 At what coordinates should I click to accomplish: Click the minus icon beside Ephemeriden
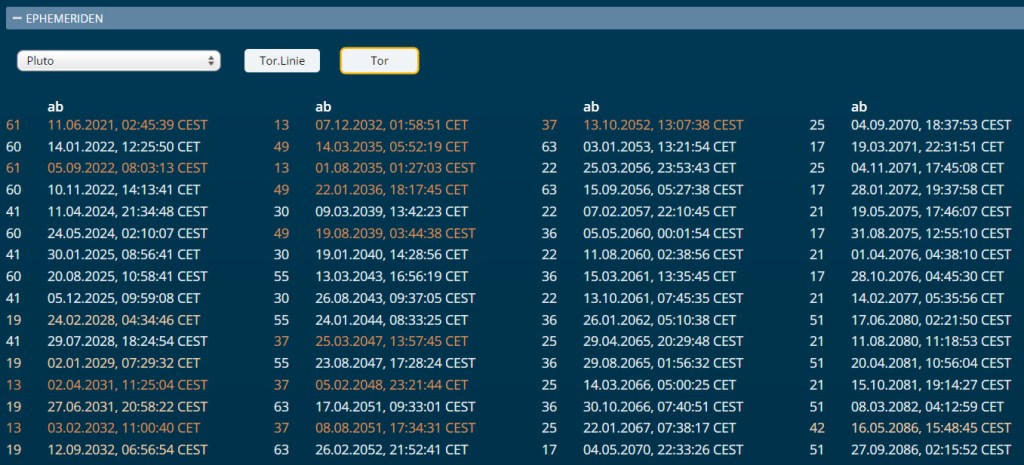click(17, 18)
